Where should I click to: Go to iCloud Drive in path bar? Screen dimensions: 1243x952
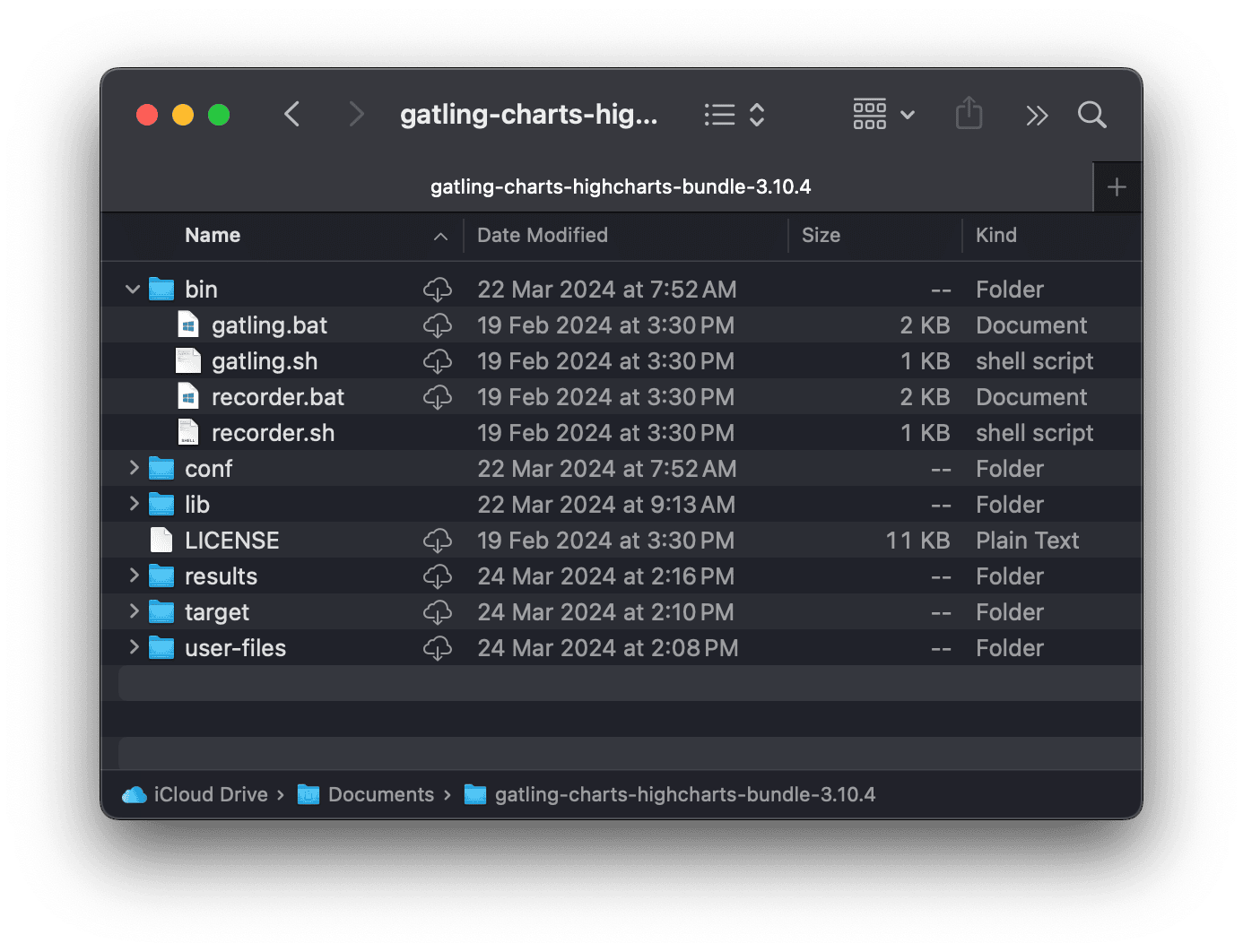click(x=195, y=794)
